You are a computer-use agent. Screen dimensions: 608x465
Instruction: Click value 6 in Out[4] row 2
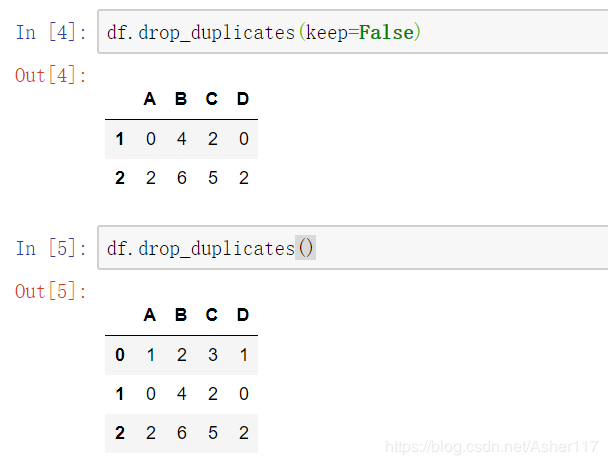pos(181,178)
